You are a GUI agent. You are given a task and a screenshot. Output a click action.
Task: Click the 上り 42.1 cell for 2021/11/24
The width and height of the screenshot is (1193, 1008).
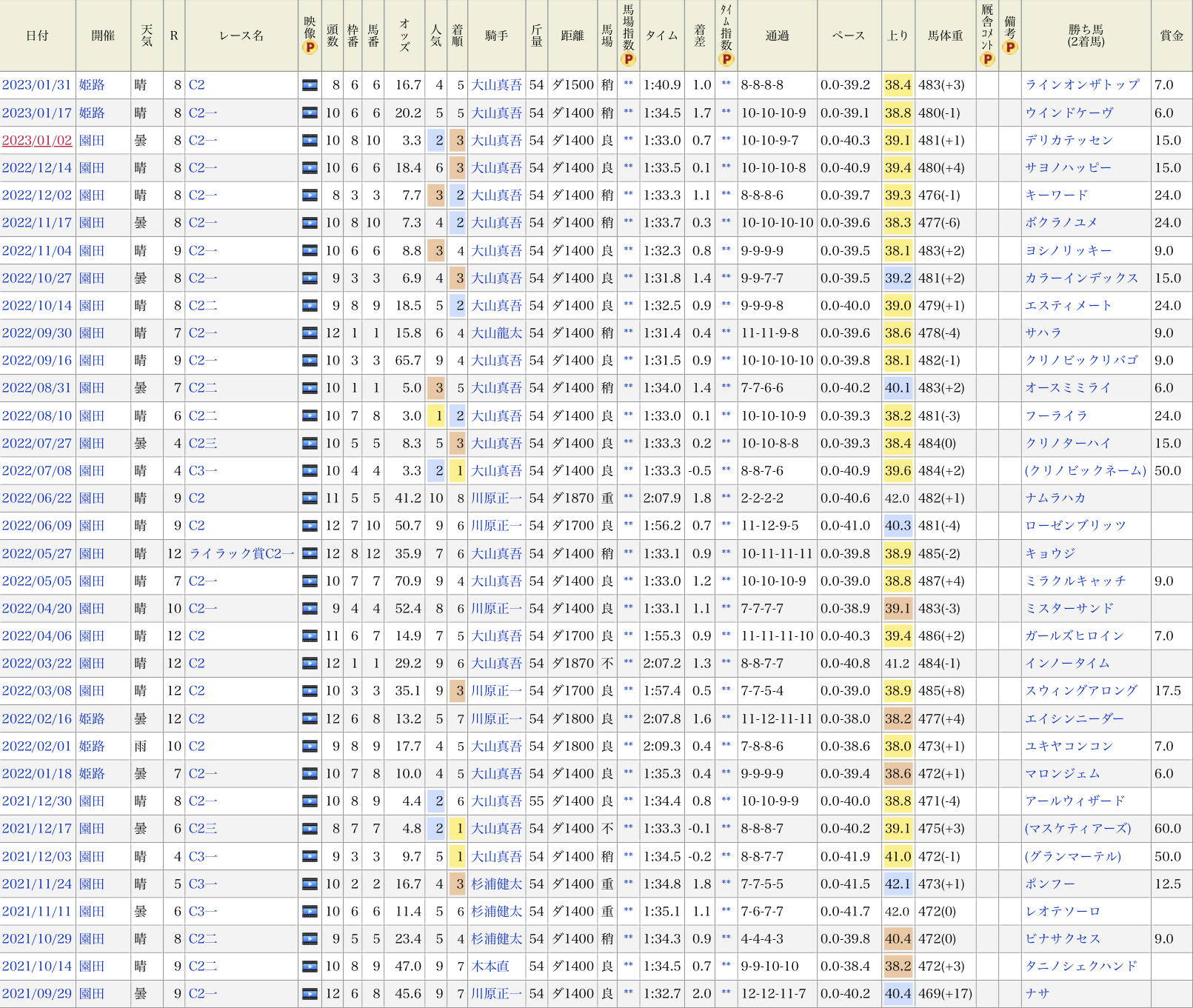pyautogui.click(x=898, y=884)
